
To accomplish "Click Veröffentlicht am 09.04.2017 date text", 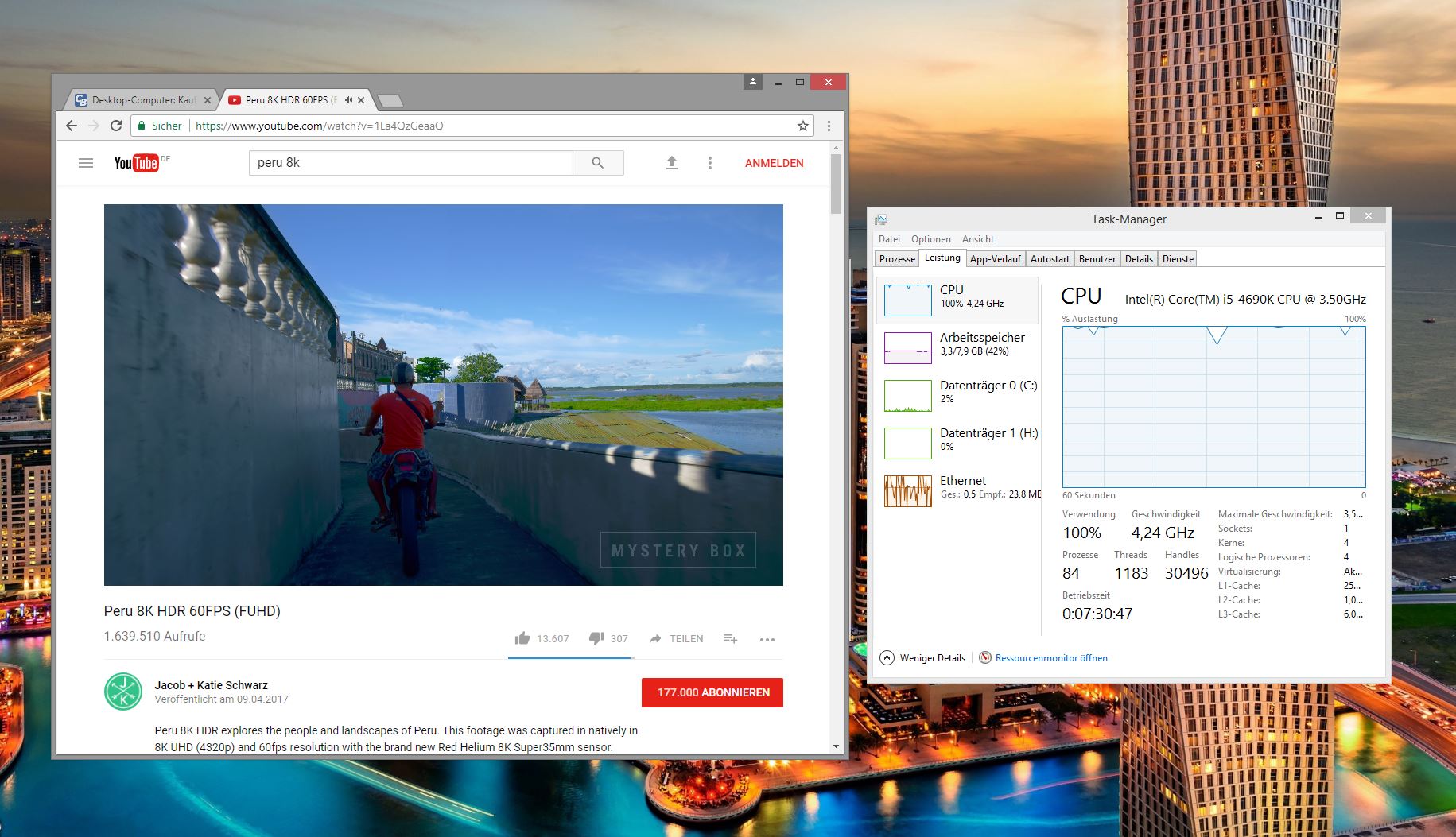I will click(x=221, y=699).
